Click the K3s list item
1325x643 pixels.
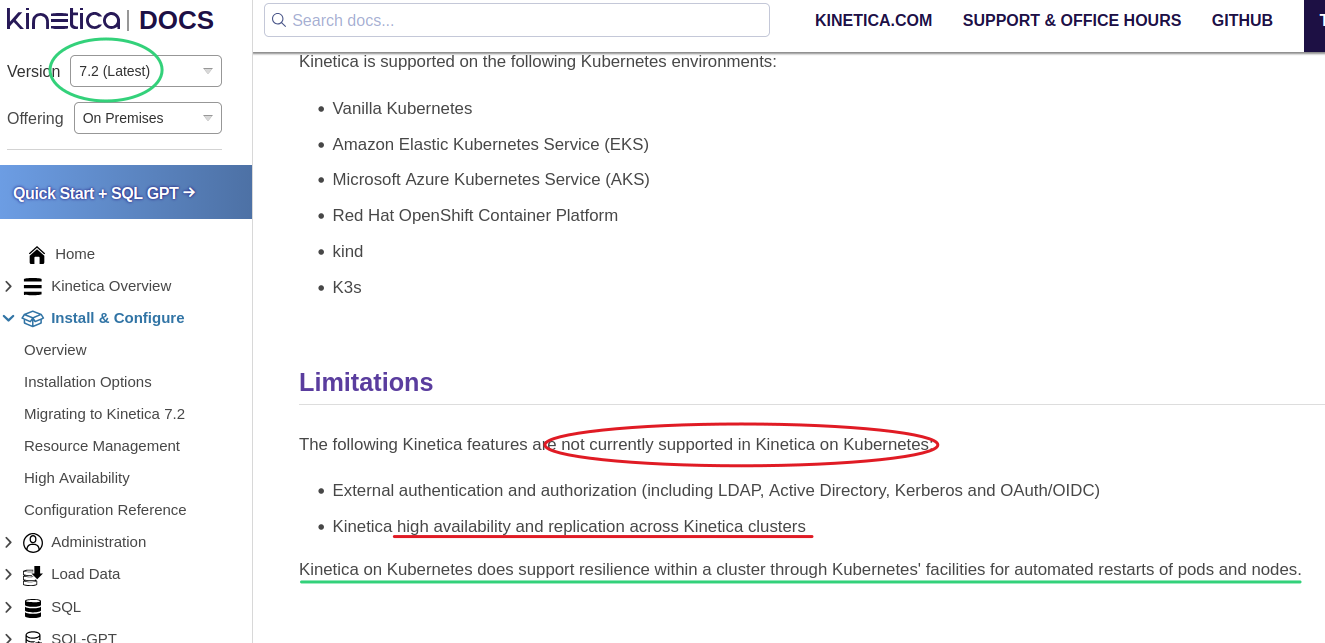tap(347, 287)
